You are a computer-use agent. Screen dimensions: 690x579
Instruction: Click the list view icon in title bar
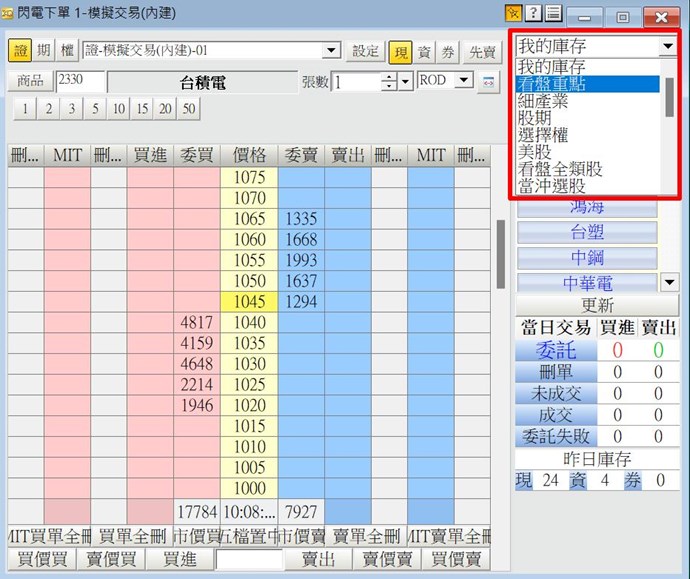pyautogui.click(x=553, y=13)
